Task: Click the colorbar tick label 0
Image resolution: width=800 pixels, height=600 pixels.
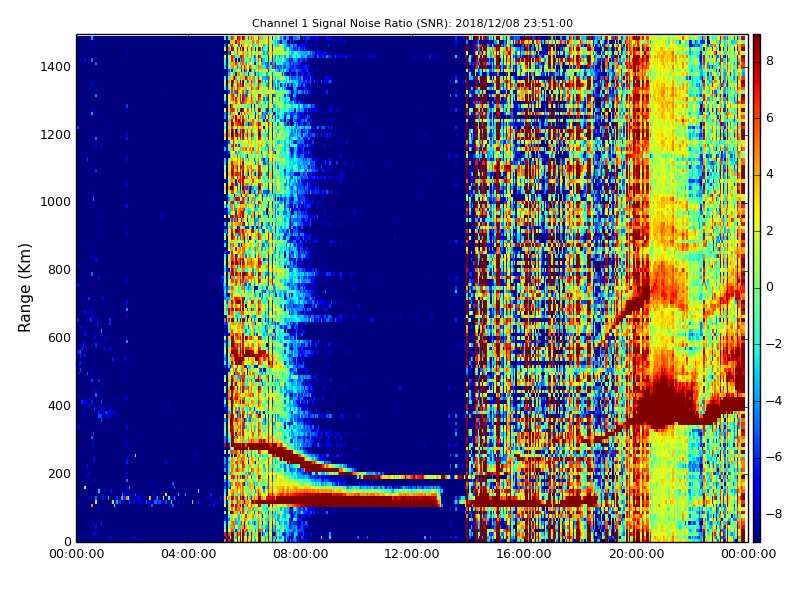Action: pyautogui.click(x=770, y=287)
